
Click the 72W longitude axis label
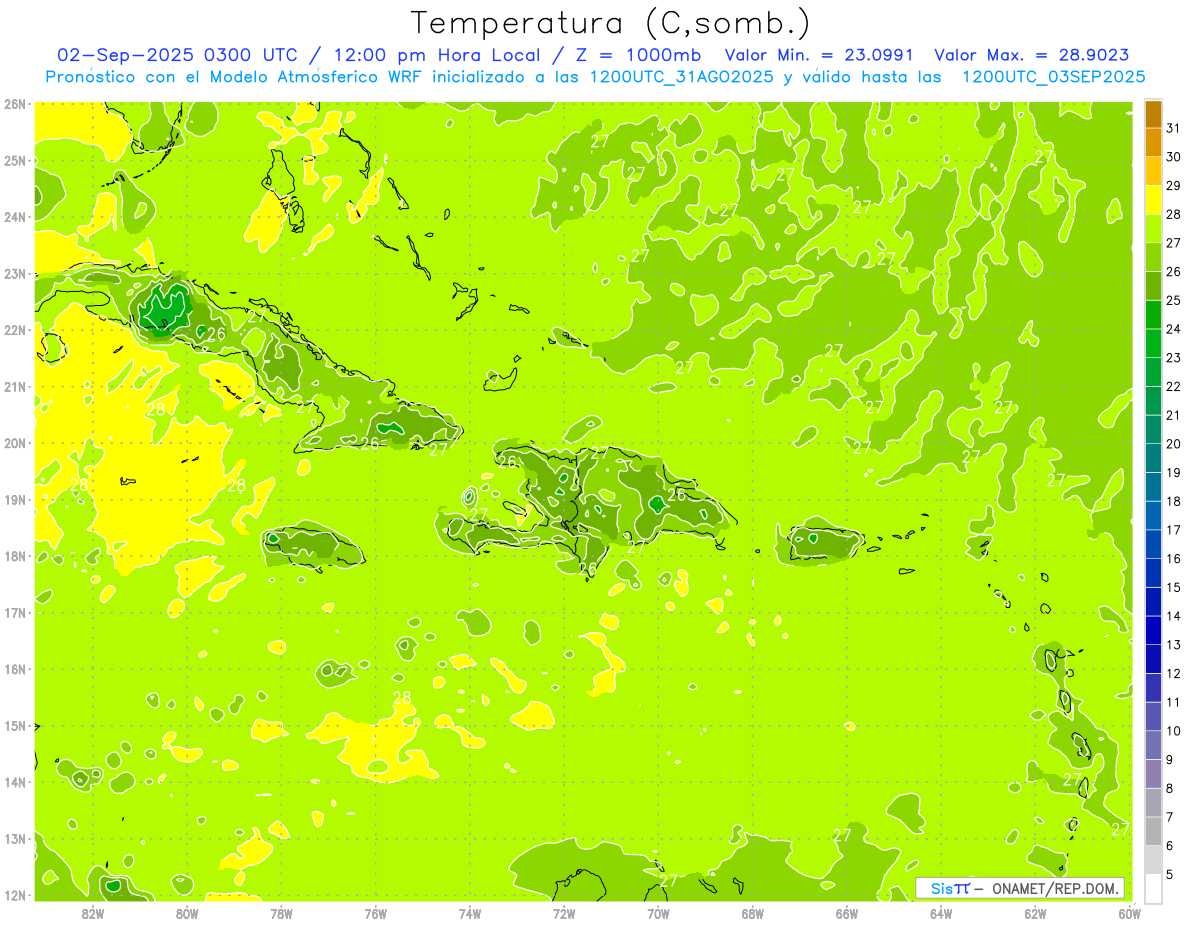(x=564, y=914)
